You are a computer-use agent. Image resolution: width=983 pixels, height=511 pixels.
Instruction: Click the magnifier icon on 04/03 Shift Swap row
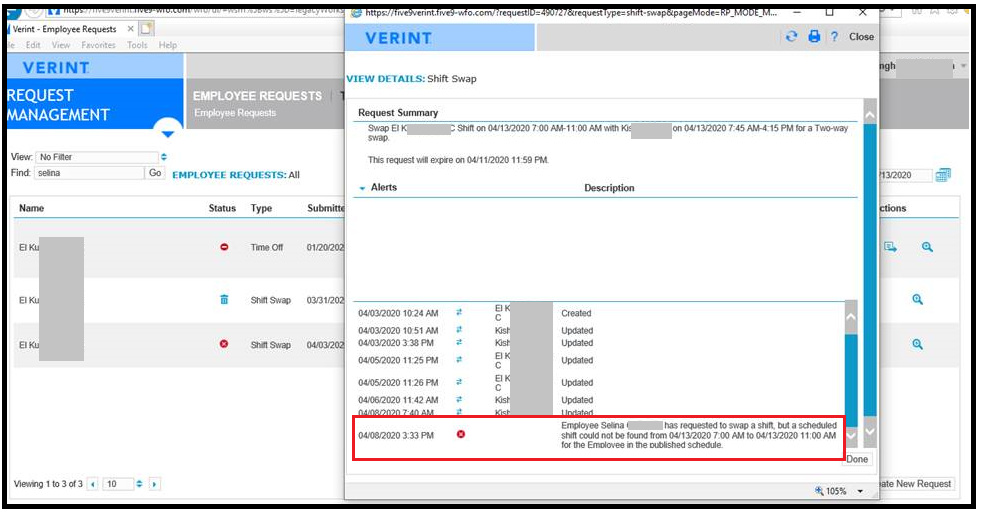tap(917, 344)
